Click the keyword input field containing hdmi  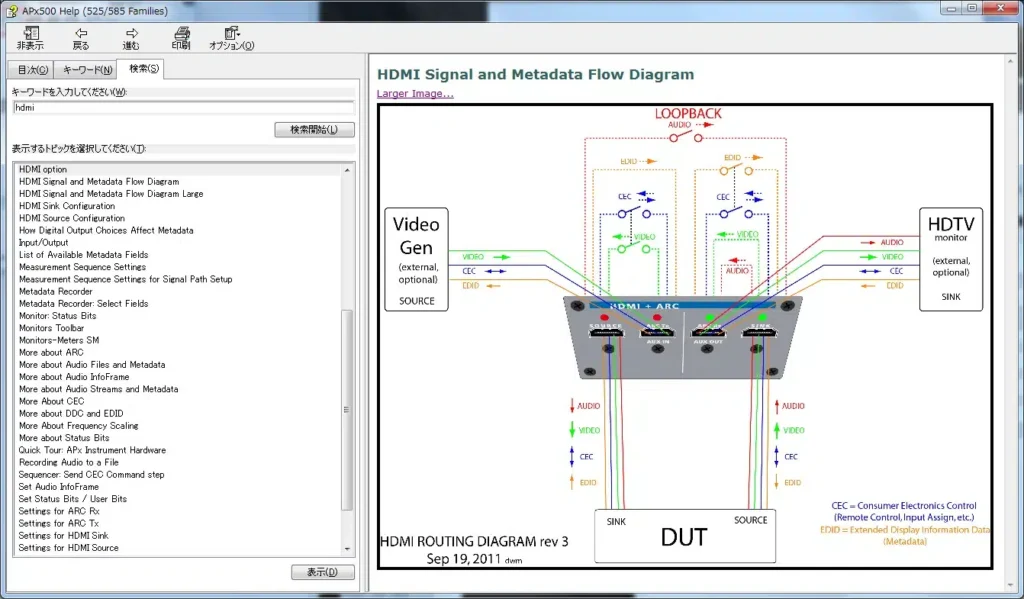pyautogui.click(x=183, y=107)
